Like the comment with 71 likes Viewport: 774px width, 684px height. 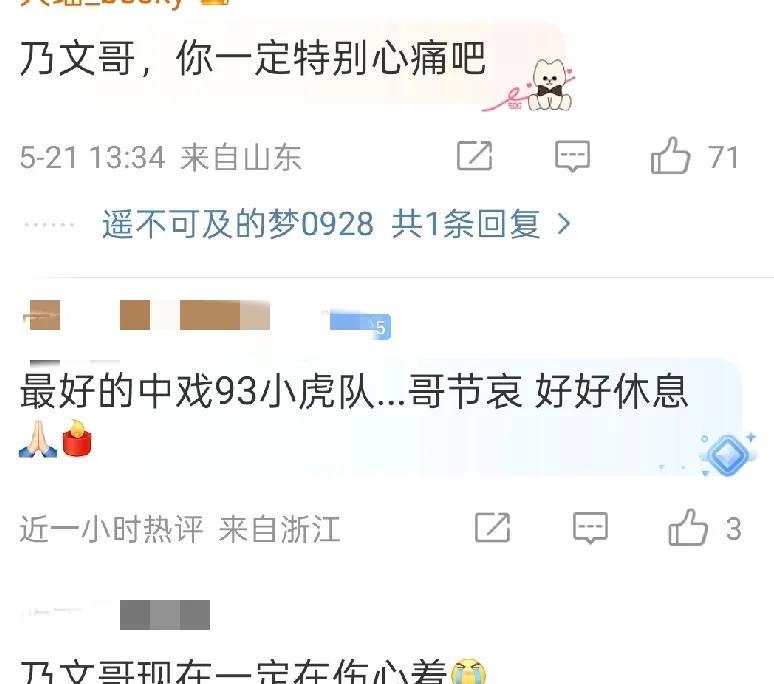pos(670,155)
